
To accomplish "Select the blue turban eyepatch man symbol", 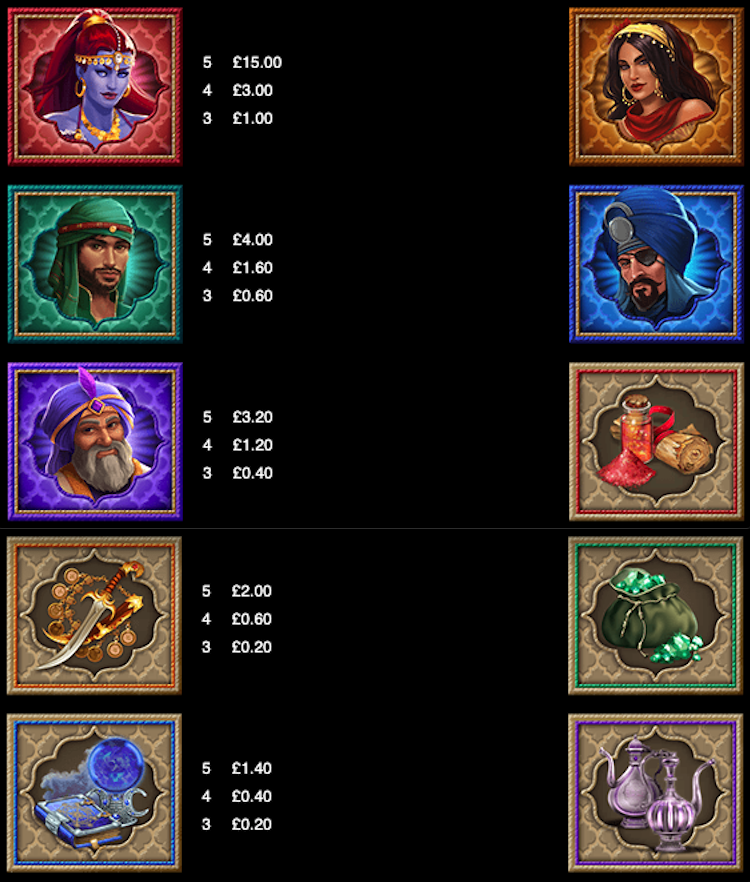I will [656, 264].
